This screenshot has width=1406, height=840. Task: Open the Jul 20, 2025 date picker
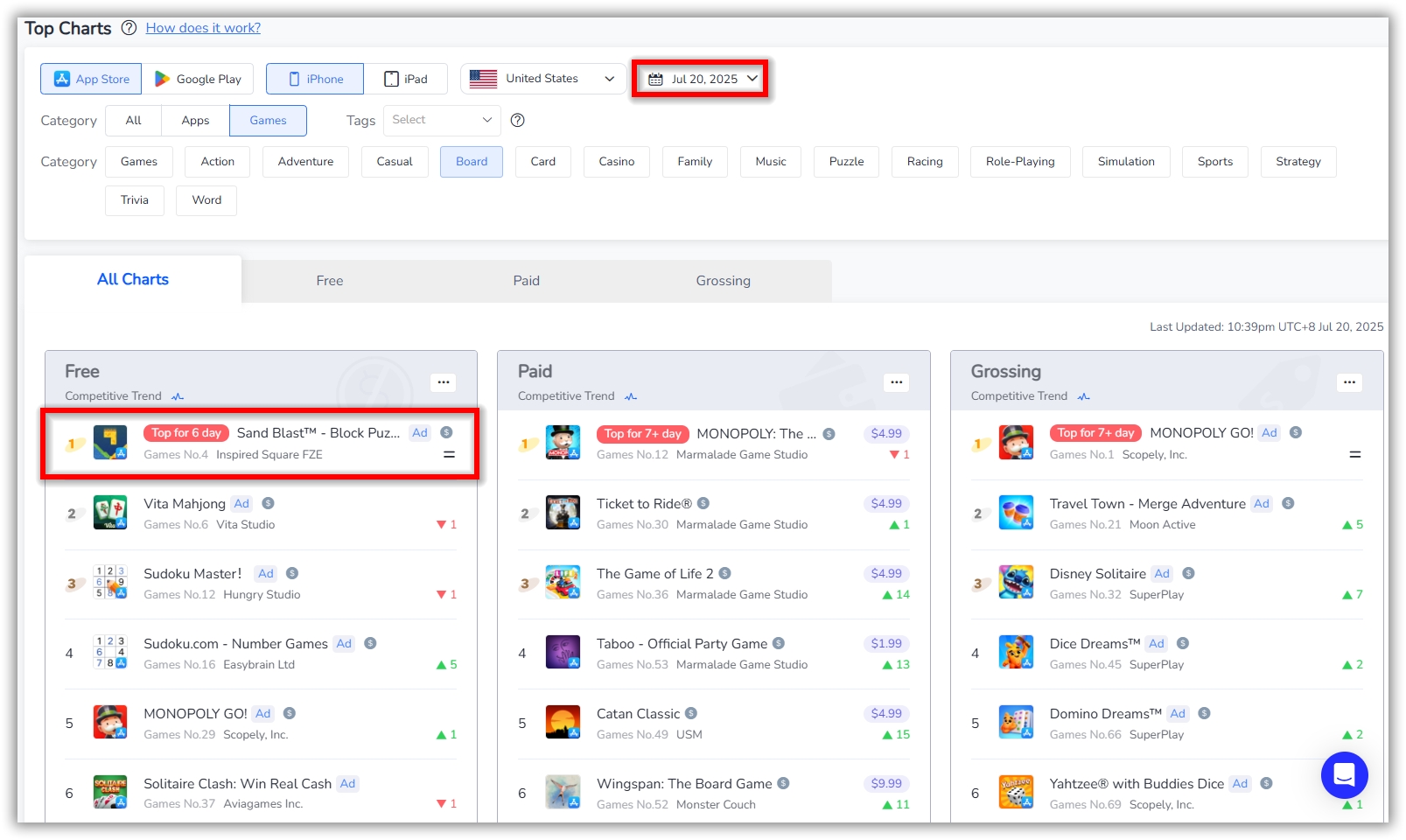pos(702,79)
